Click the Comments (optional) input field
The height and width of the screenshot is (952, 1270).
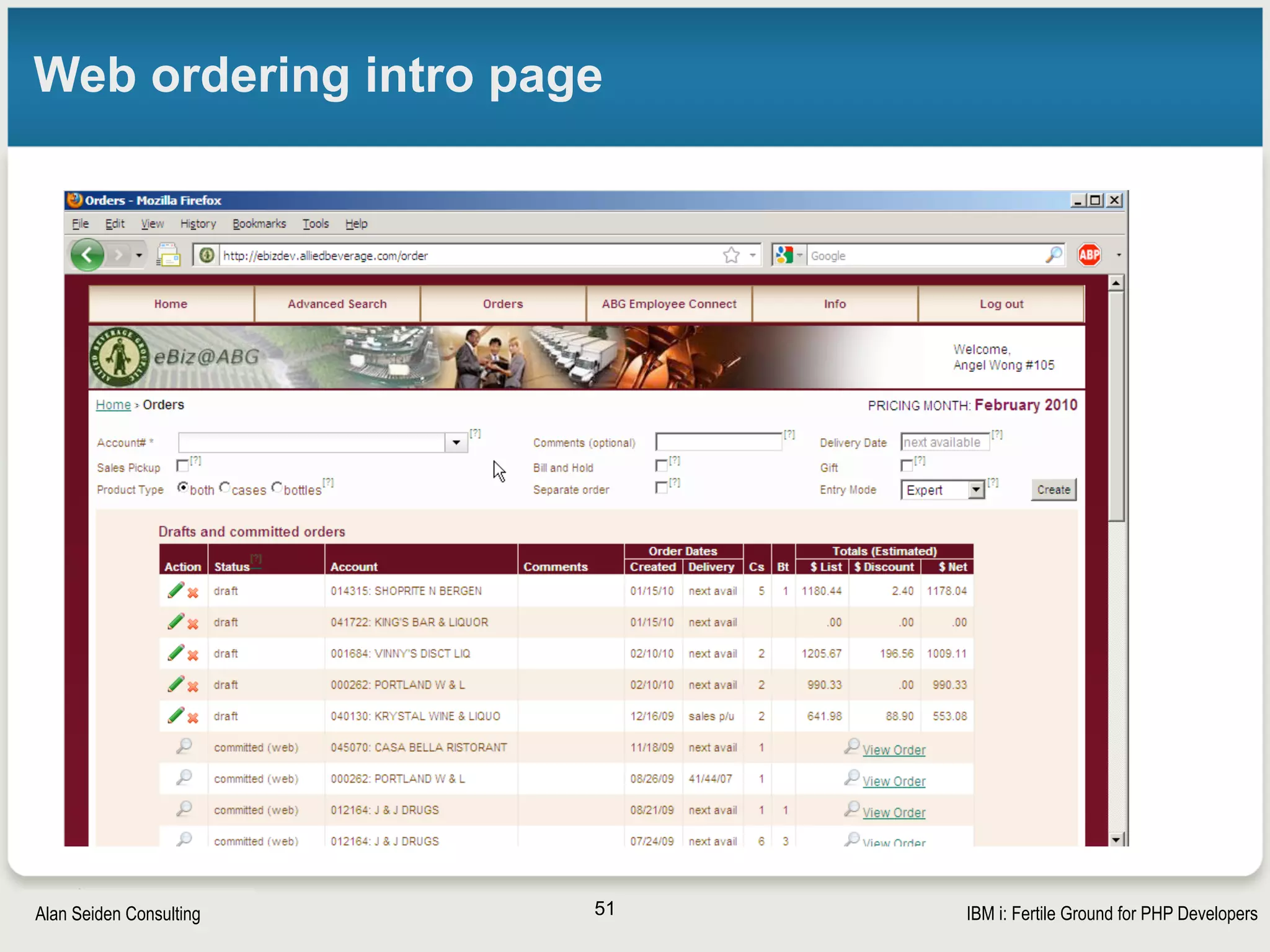coord(719,442)
